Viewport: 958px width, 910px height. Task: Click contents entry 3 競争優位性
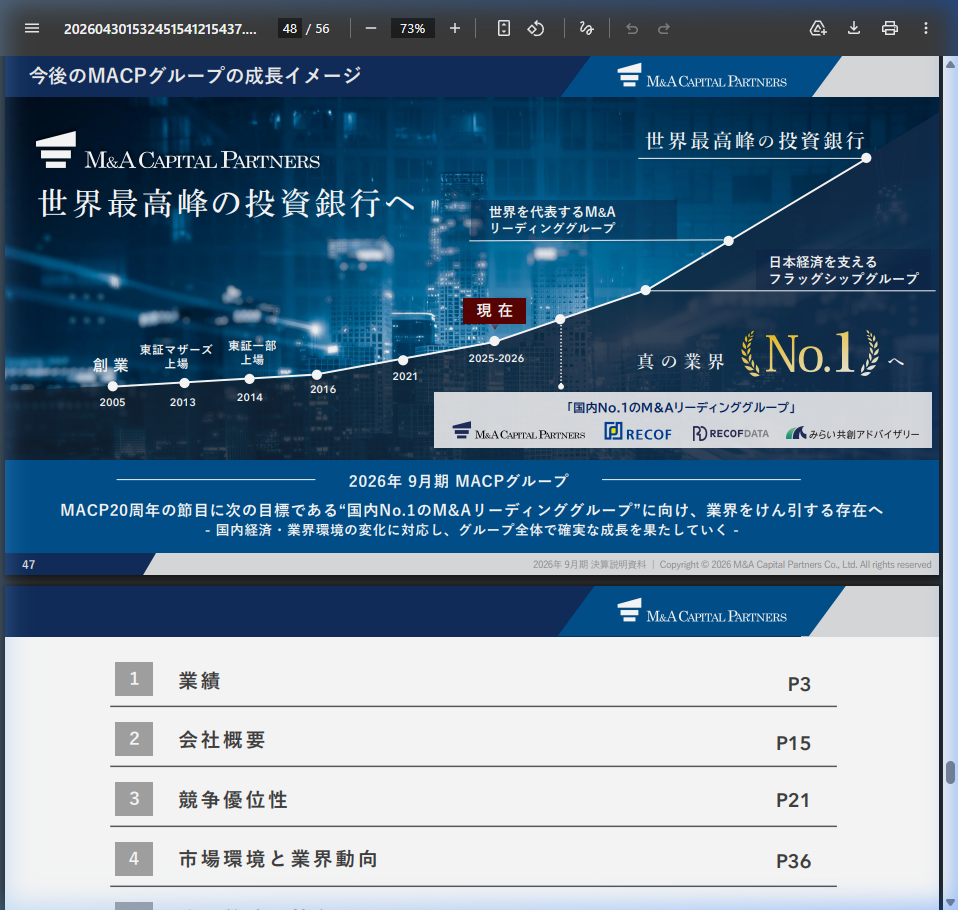coord(474,799)
